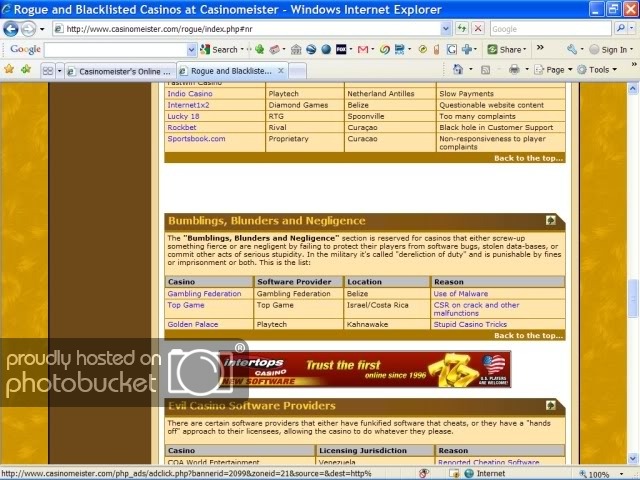The image size is (640, 480).
Task: Click the up-arrow icon in Evil Casino header
Action: (551, 405)
